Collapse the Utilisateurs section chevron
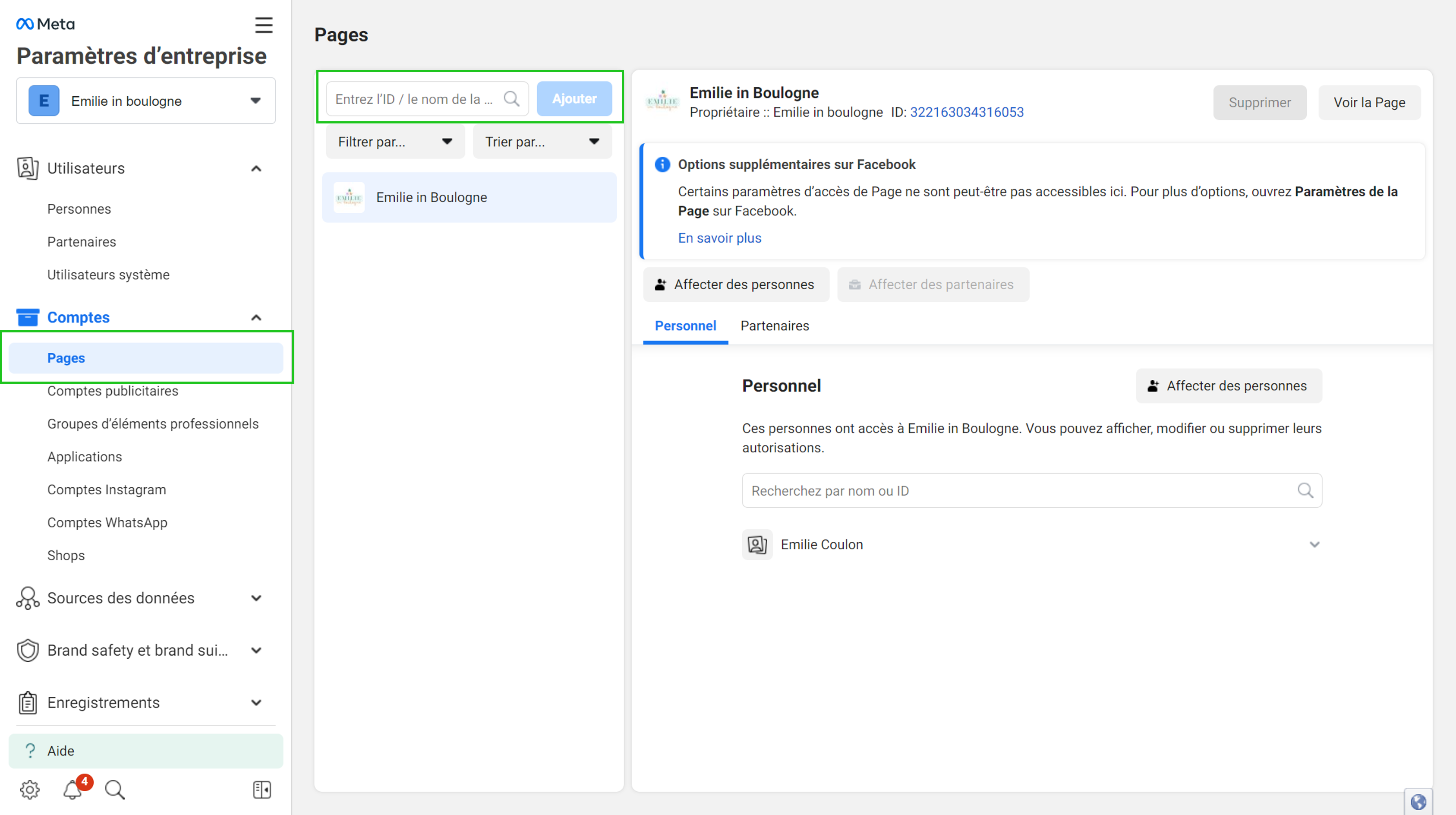The height and width of the screenshot is (815, 1456). pyautogui.click(x=256, y=168)
